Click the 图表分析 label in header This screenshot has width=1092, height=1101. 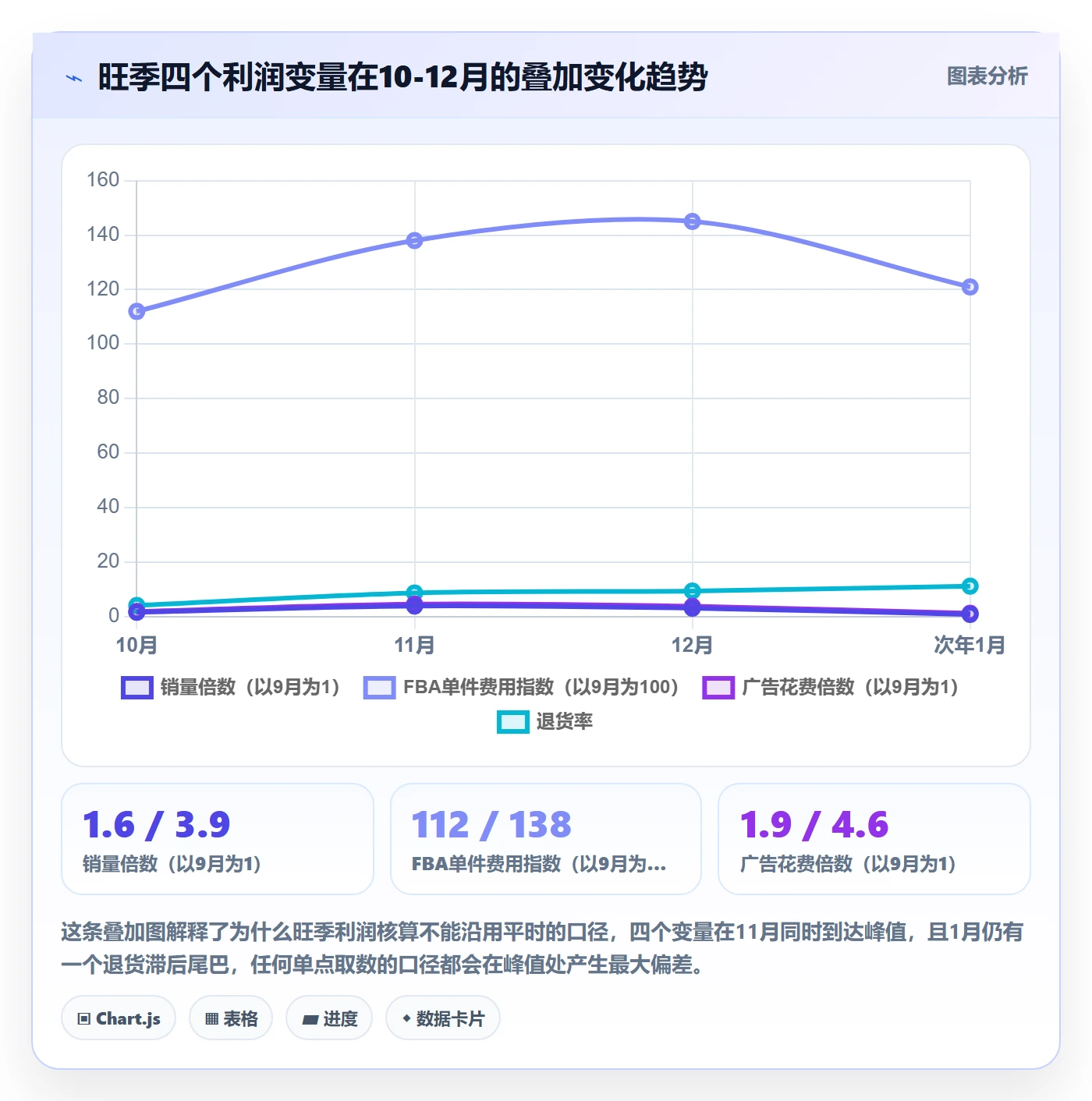tap(987, 76)
